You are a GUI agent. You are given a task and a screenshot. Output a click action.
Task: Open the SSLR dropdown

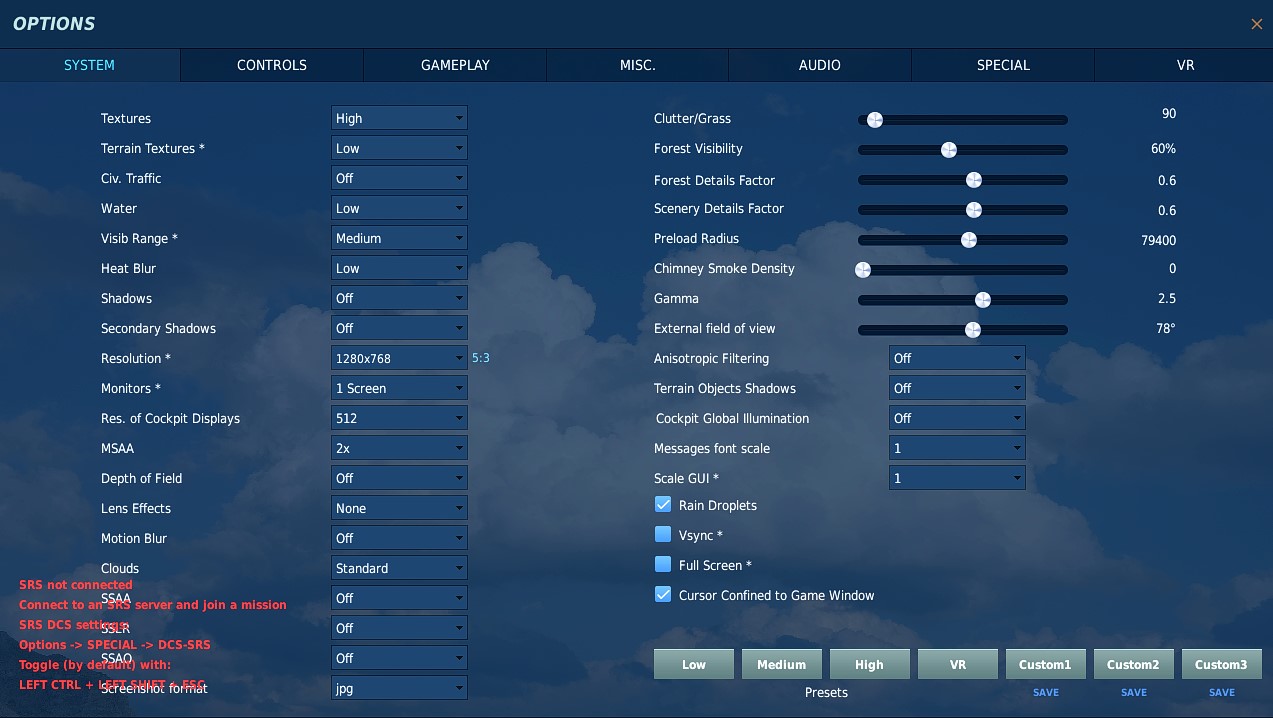tap(399, 628)
